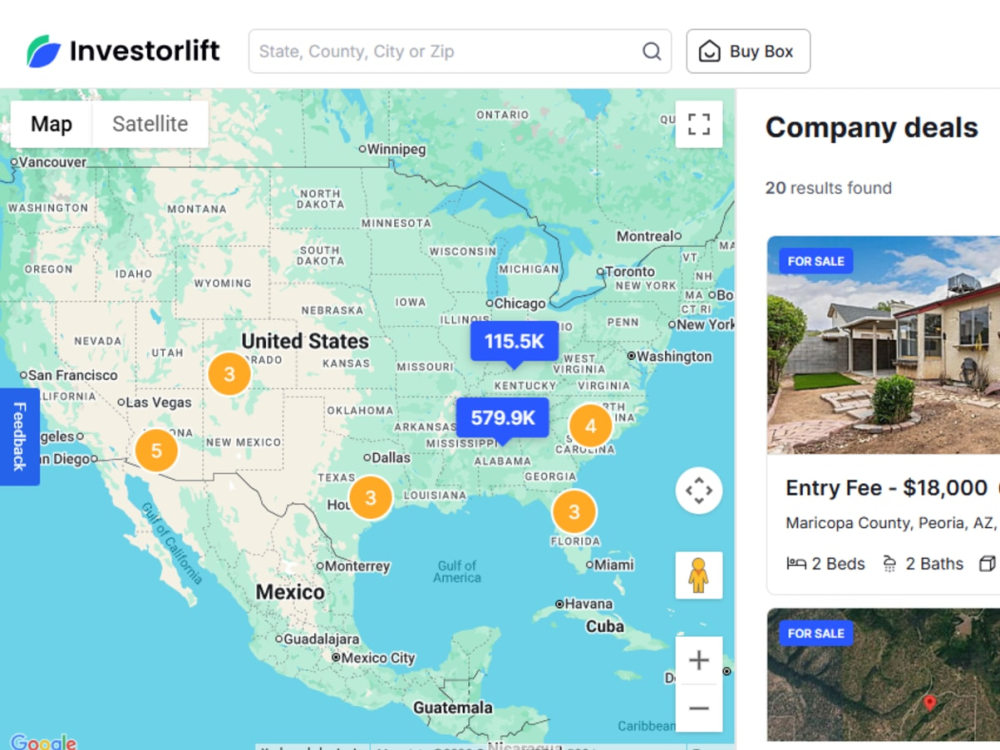
Task: Click the 115.5K price marker
Action: 514,342
